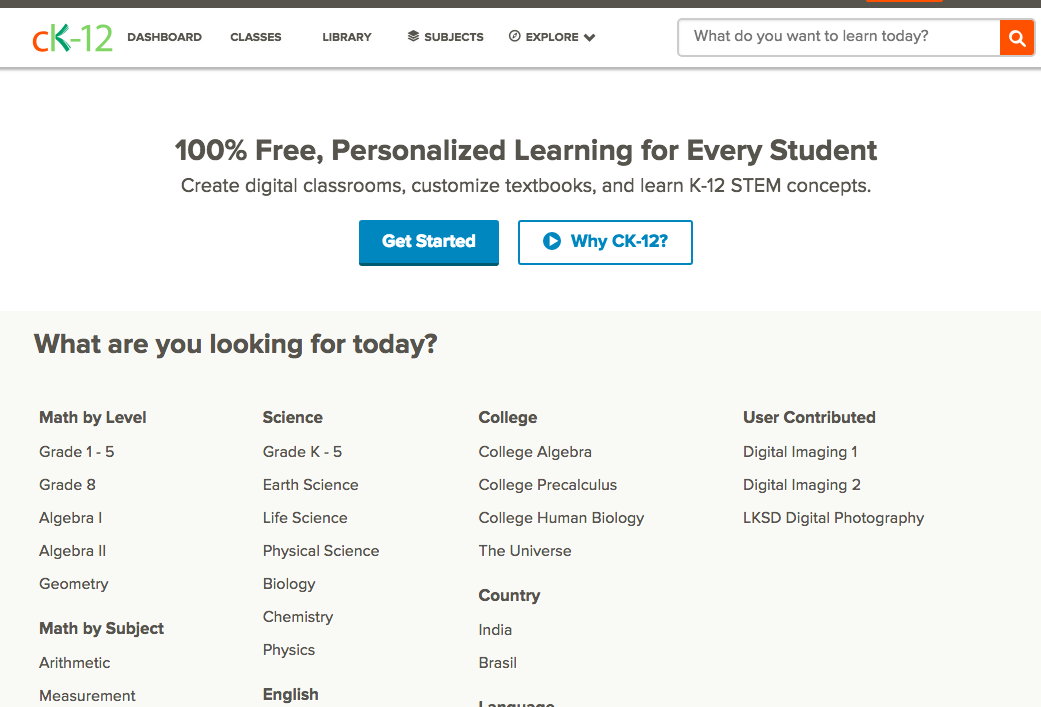The height and width of the screenshot is (707, 1041).
Task: Go to the Classes menu item
Action: [256, 37]
